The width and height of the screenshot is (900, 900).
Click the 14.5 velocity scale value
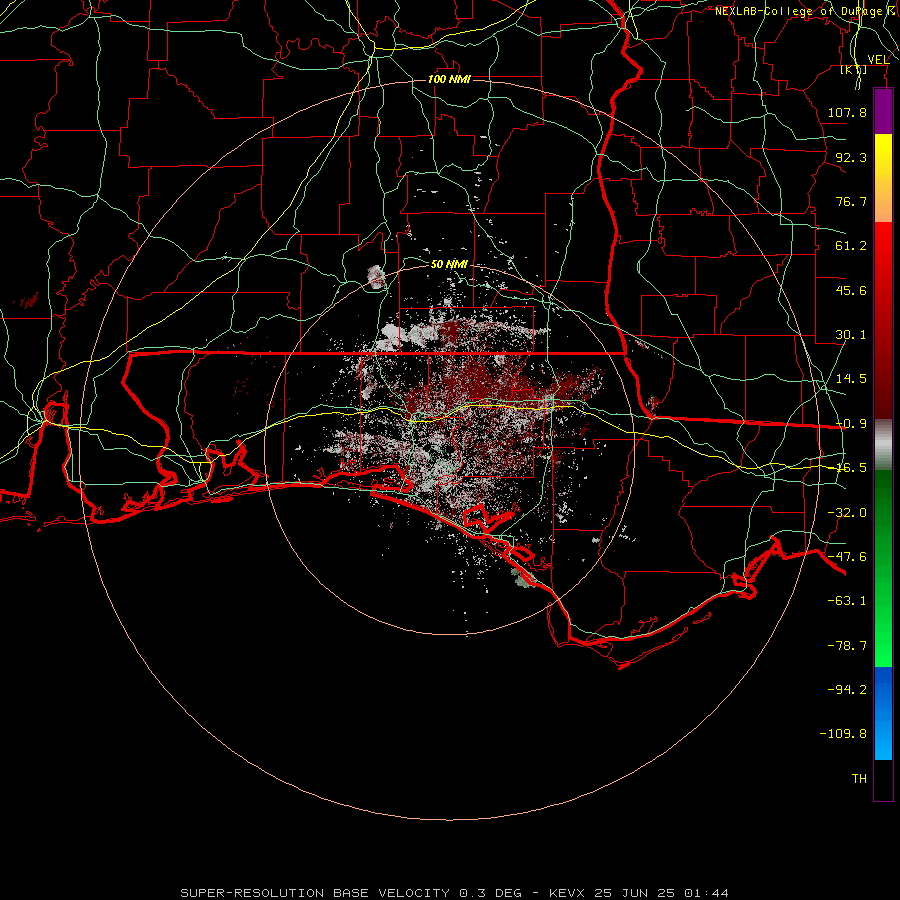851,379
